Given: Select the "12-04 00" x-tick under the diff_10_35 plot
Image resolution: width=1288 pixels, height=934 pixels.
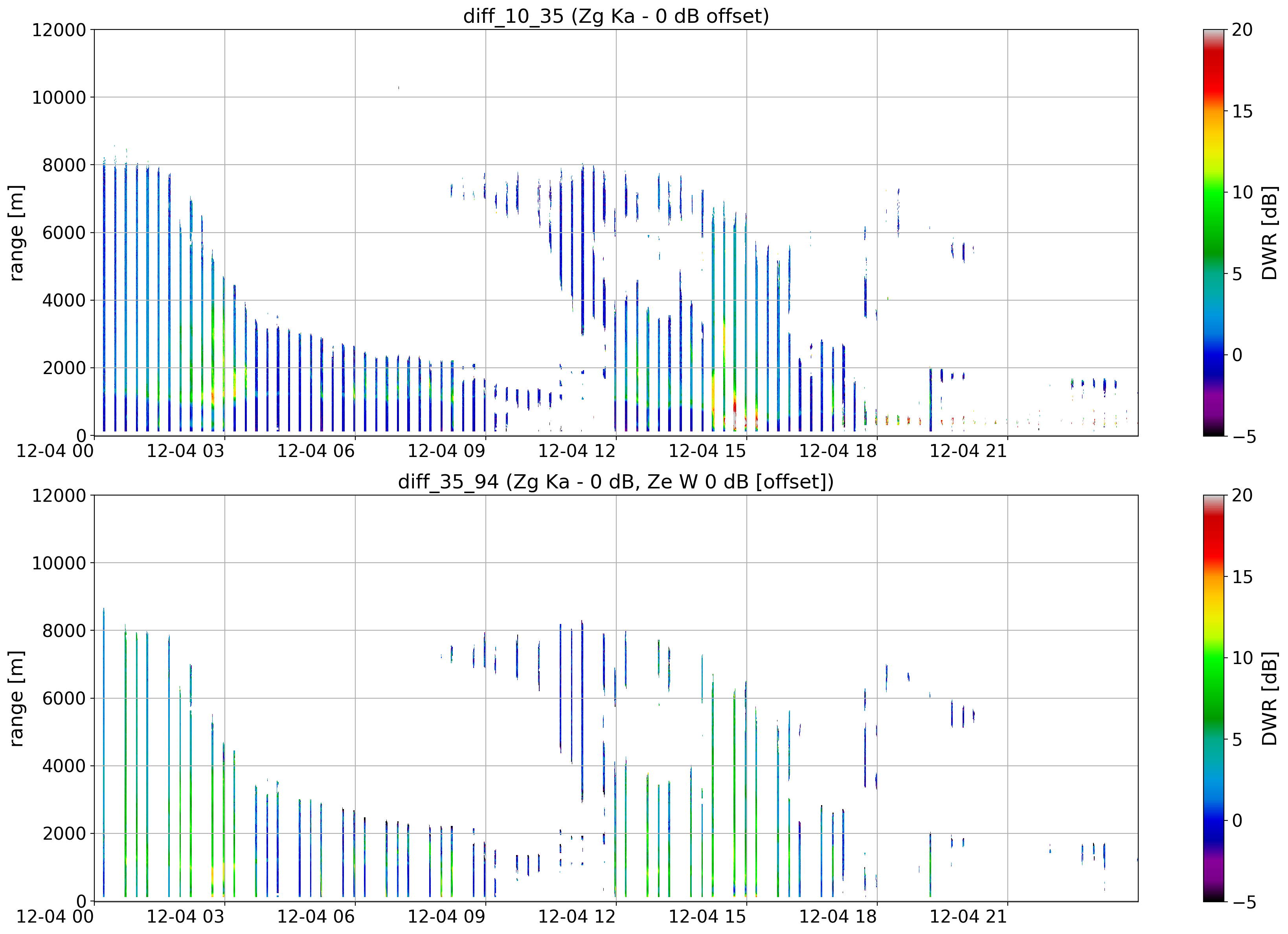Looking at the screenshot, I should coord(55,451).
